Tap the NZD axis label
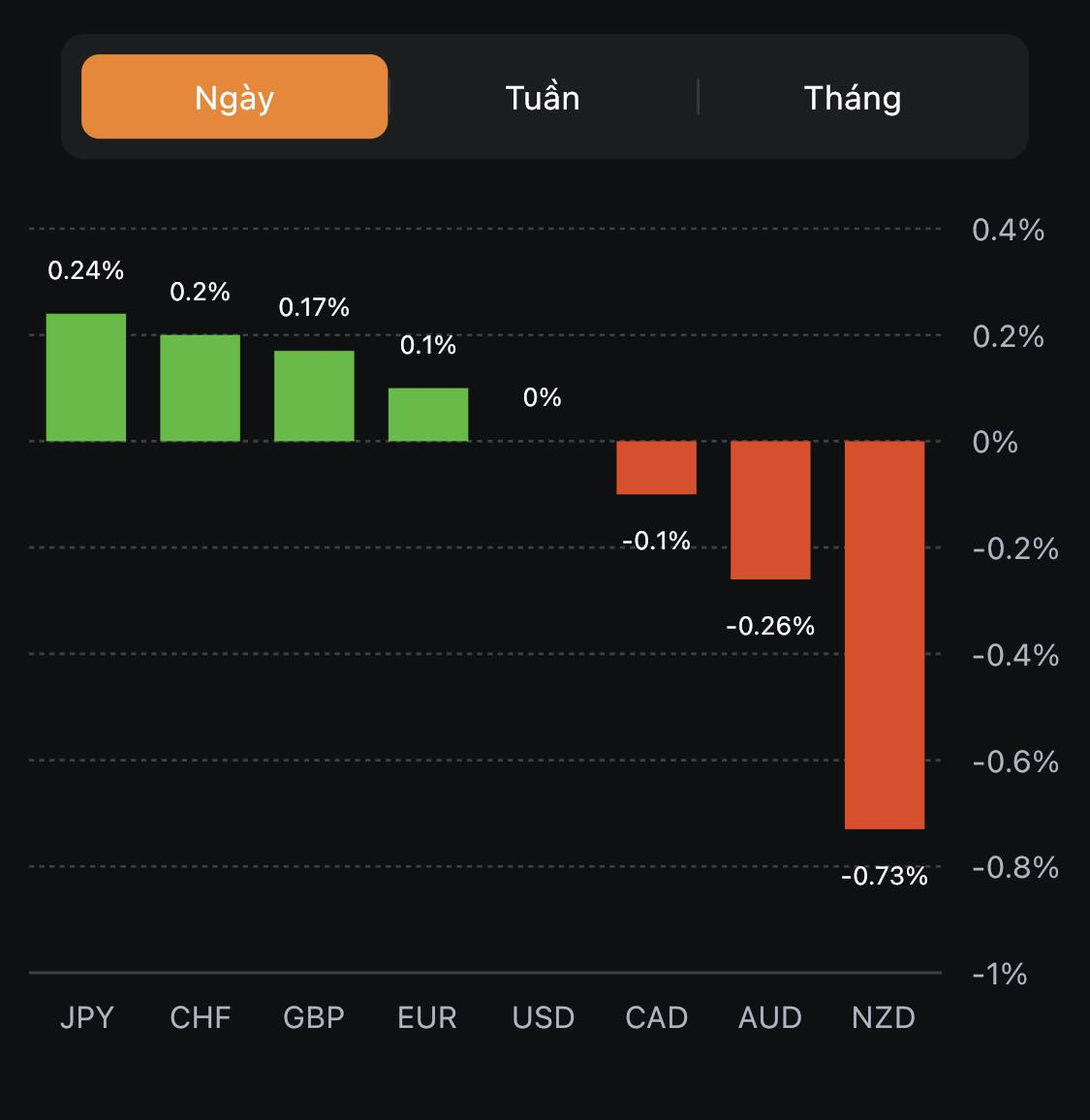The width and height of the screenshot is (1090, 1120). 884,1017
